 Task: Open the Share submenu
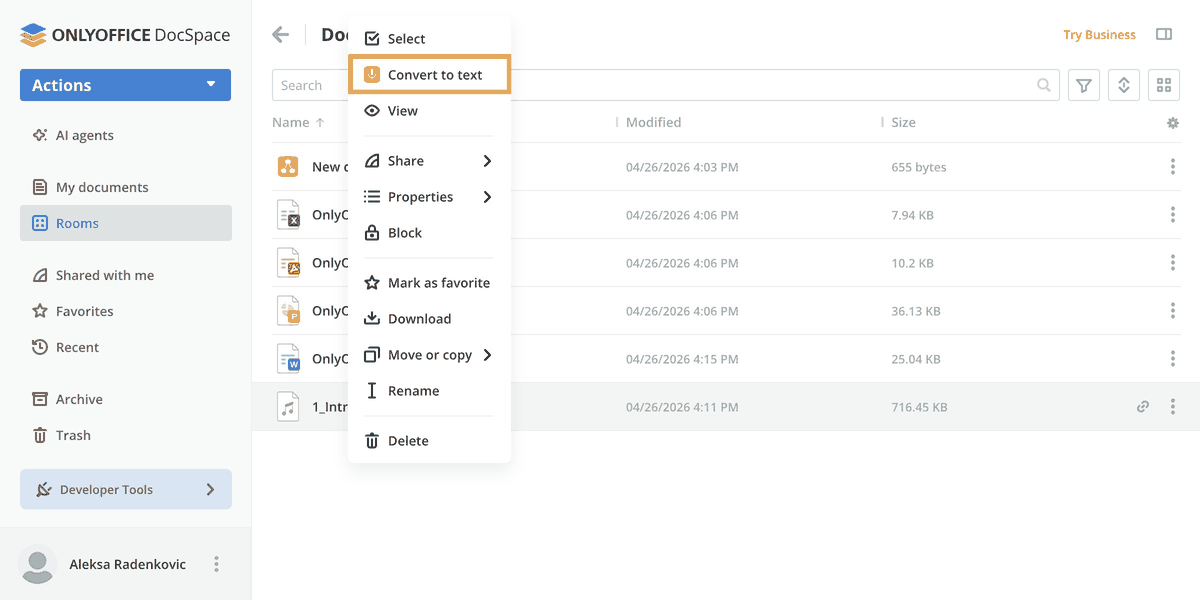[430, 161]
